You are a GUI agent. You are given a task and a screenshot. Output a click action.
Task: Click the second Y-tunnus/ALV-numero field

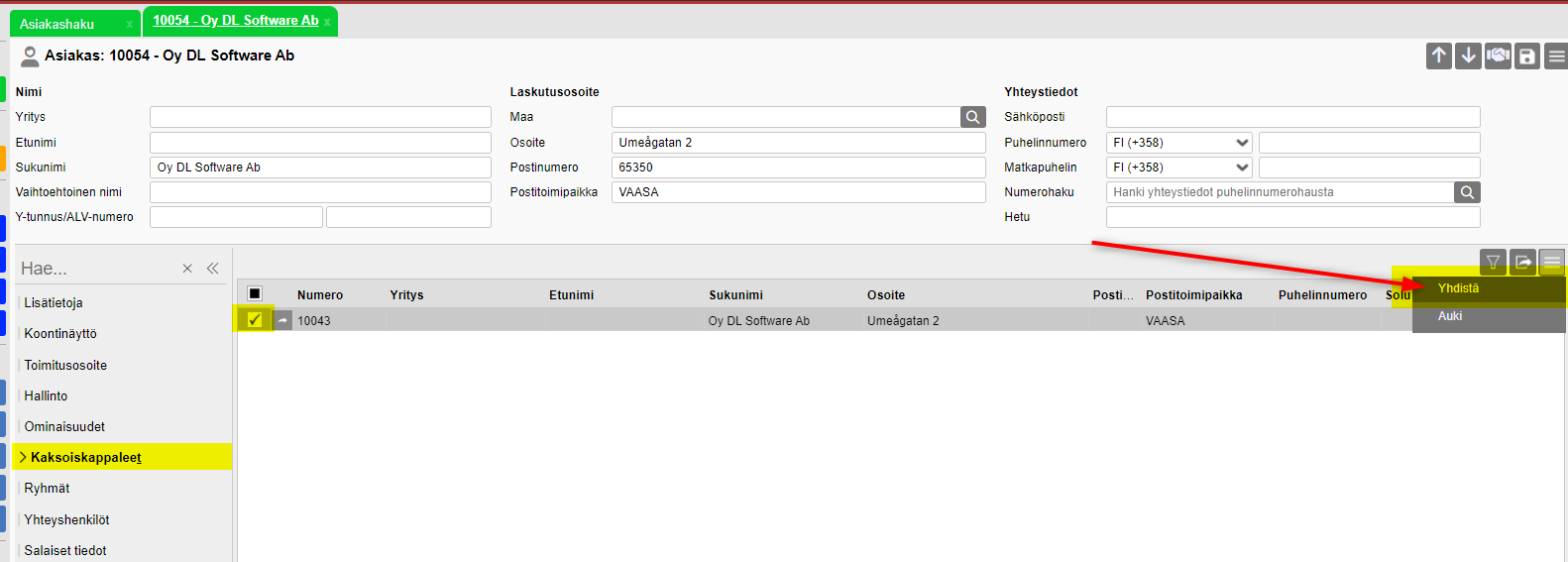[x=408, y=217]
